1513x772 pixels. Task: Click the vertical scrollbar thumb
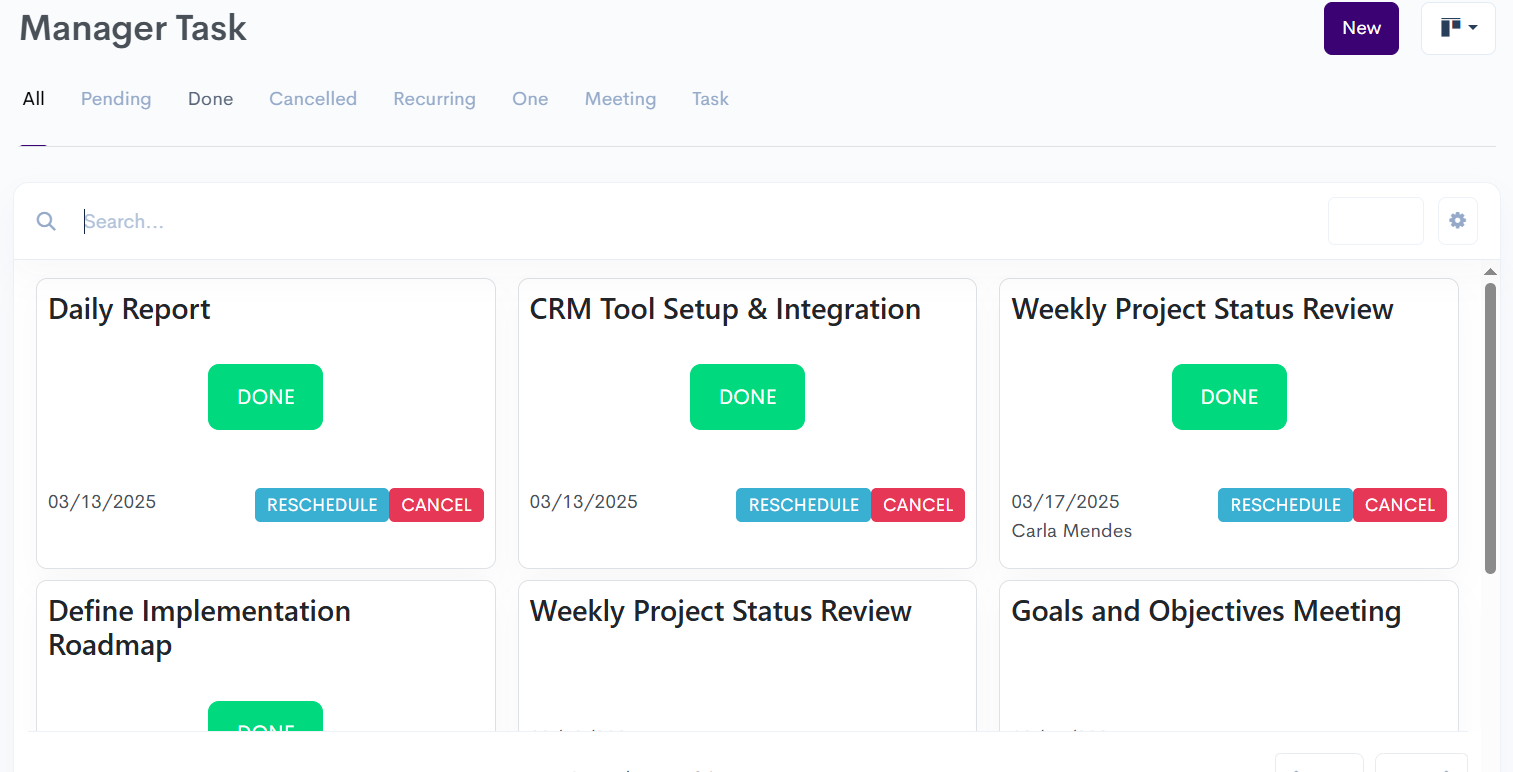(x=1490, y=428)
